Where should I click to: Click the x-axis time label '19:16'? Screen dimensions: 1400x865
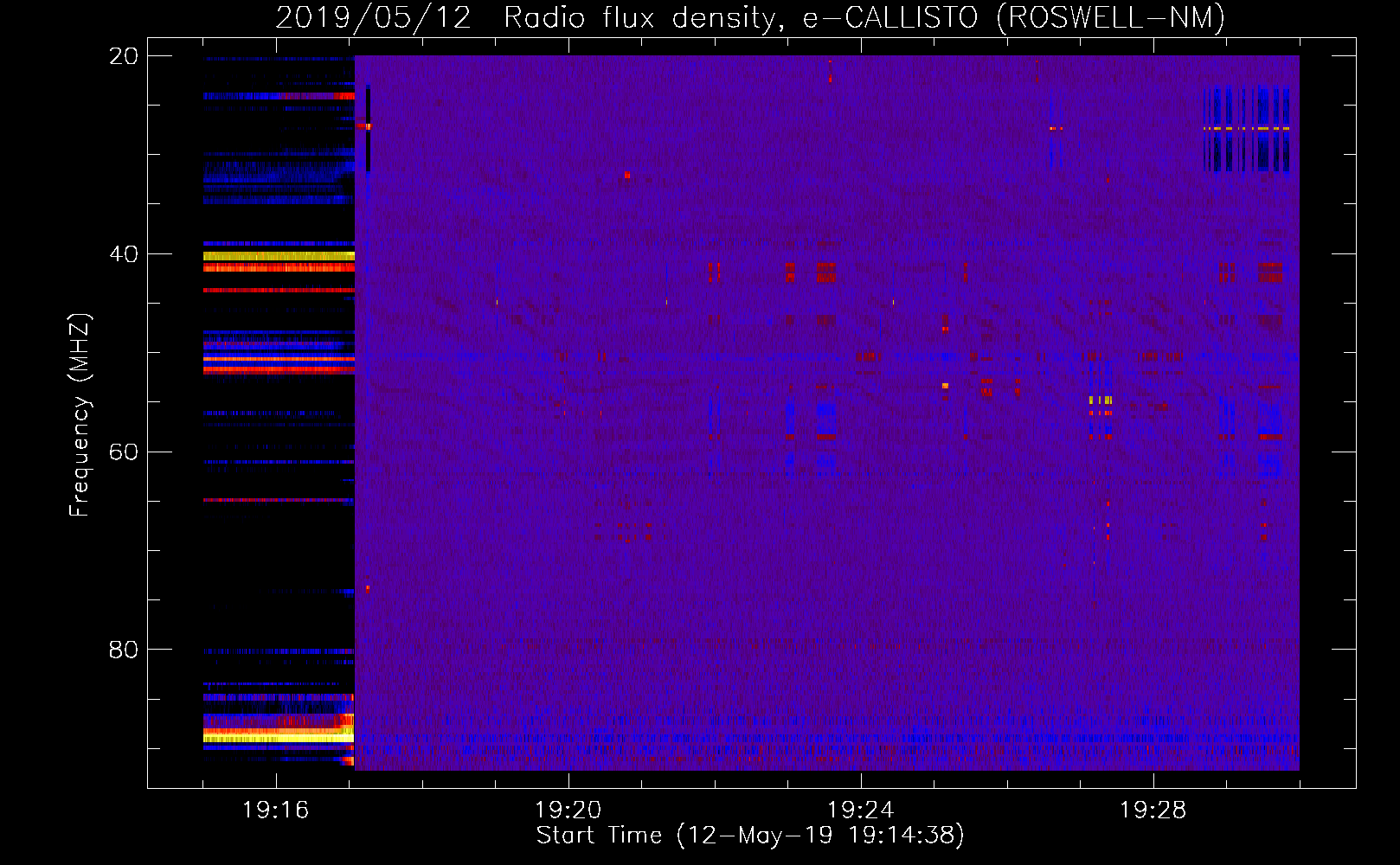[276, 811]
